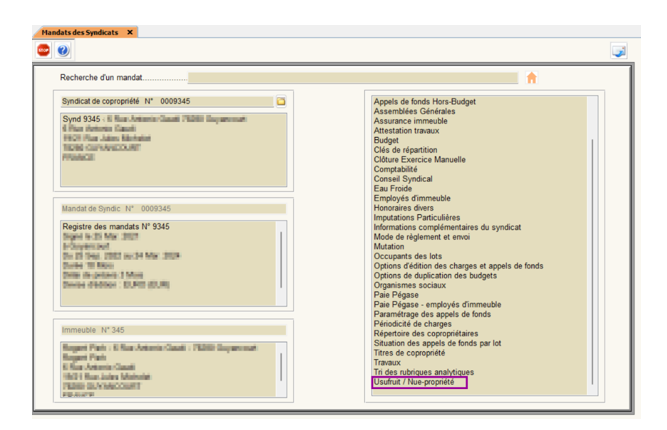The image size is (667, 430).
Task: Close the Mandats des Syndicats tab
Action: 130,32
